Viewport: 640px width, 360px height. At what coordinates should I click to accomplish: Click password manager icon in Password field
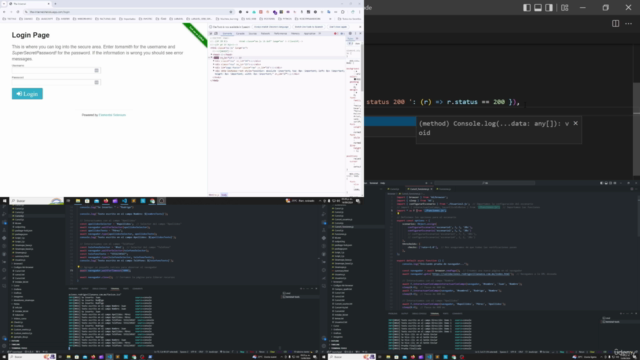click(x=96, y=82)
